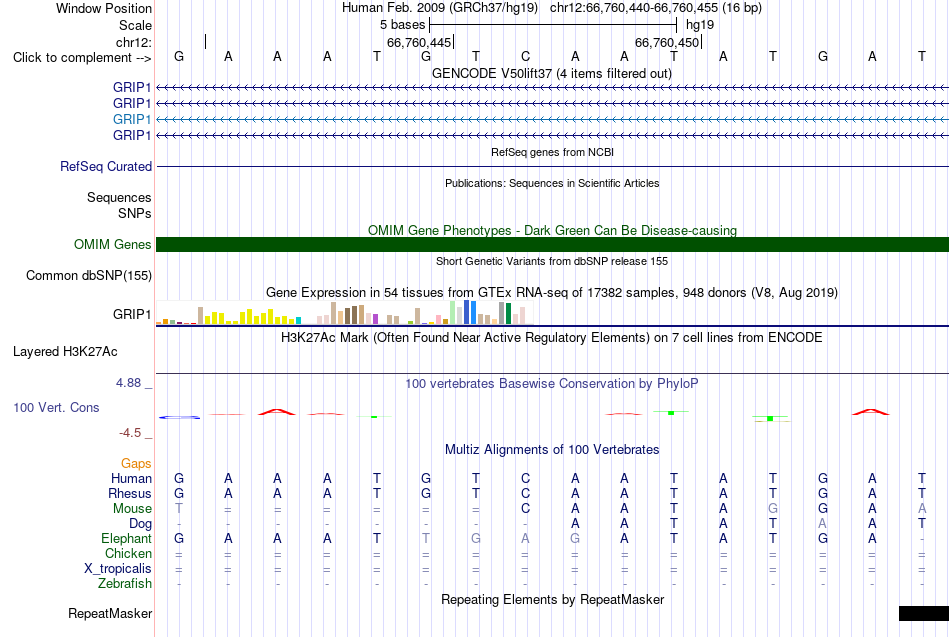Click the SNPs track label

tap(135, 213)
